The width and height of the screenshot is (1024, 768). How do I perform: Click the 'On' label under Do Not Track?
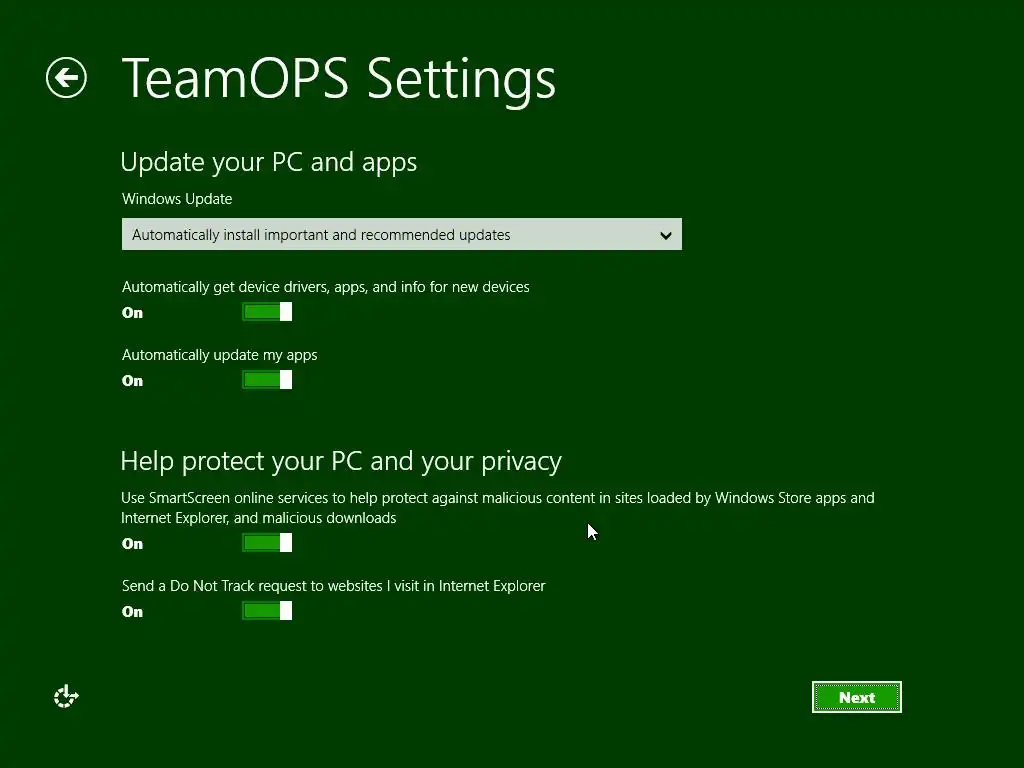pos(133,612)
